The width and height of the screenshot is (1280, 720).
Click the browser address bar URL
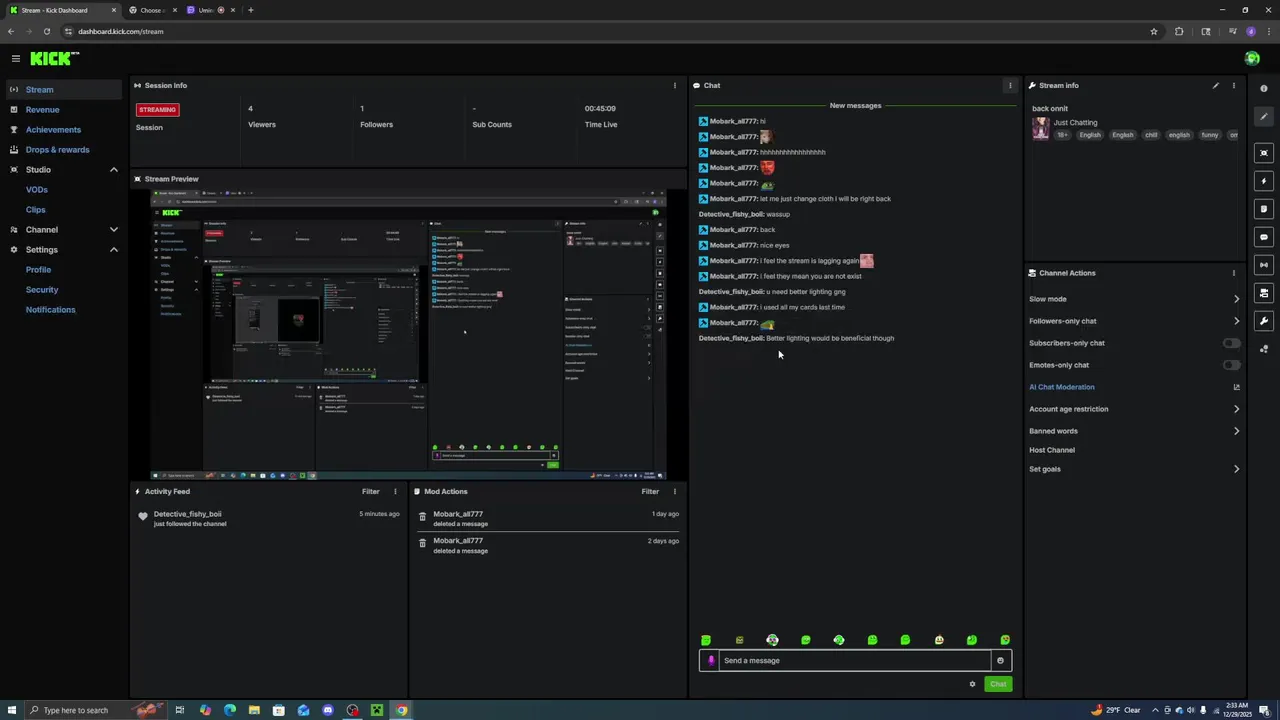(121, 31)
